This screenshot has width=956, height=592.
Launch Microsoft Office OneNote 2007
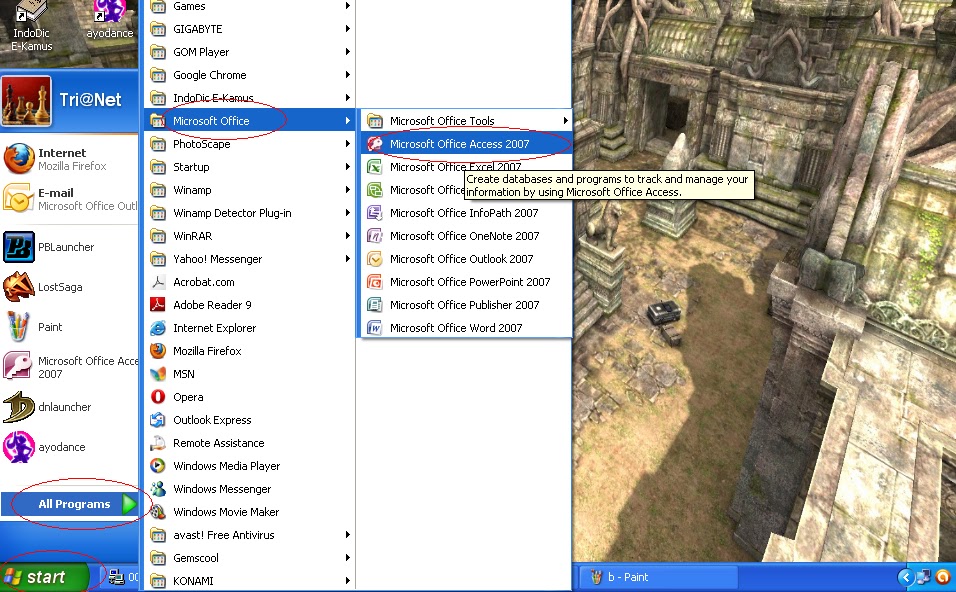466,236
